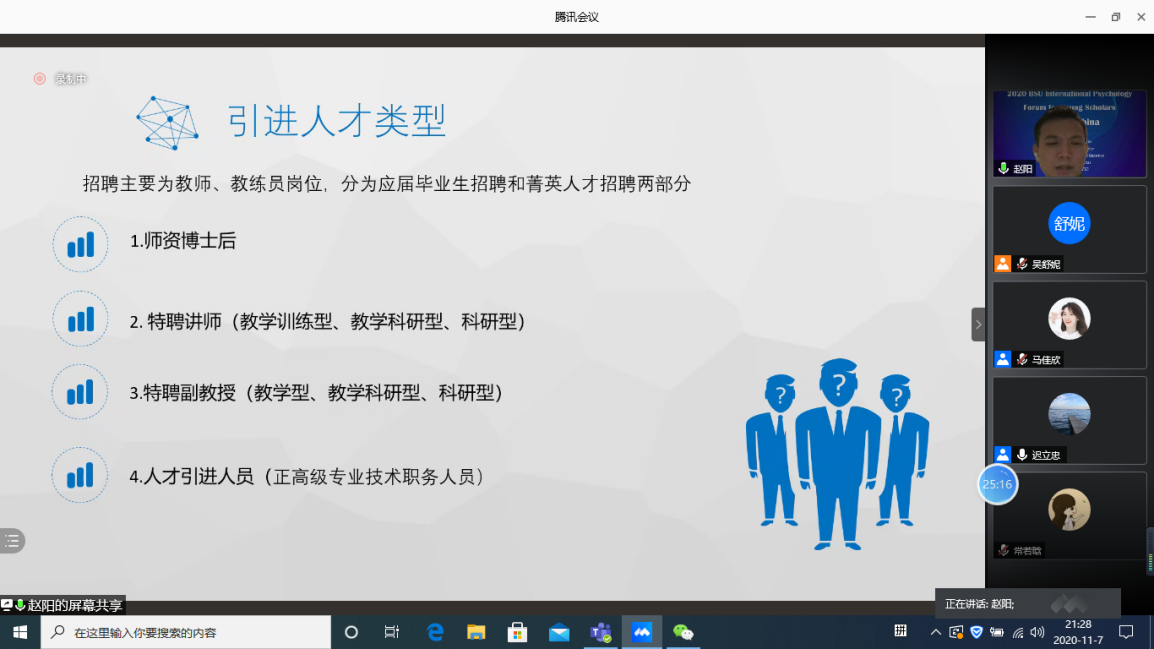Collapse the participant video side panel
Viewport: 1154px width, 649px height.
coord(978,324)
